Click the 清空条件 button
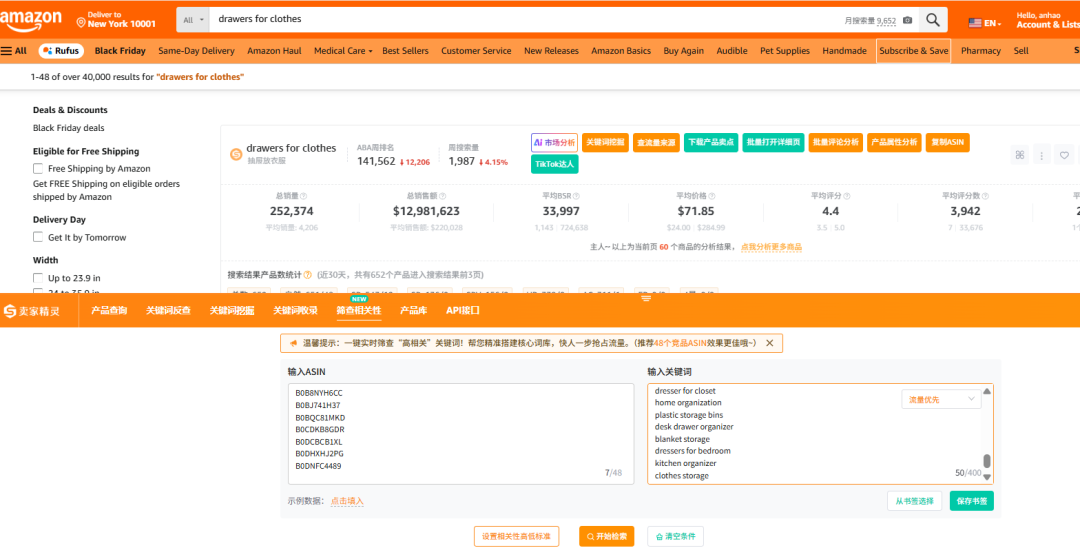 point(676,536)
